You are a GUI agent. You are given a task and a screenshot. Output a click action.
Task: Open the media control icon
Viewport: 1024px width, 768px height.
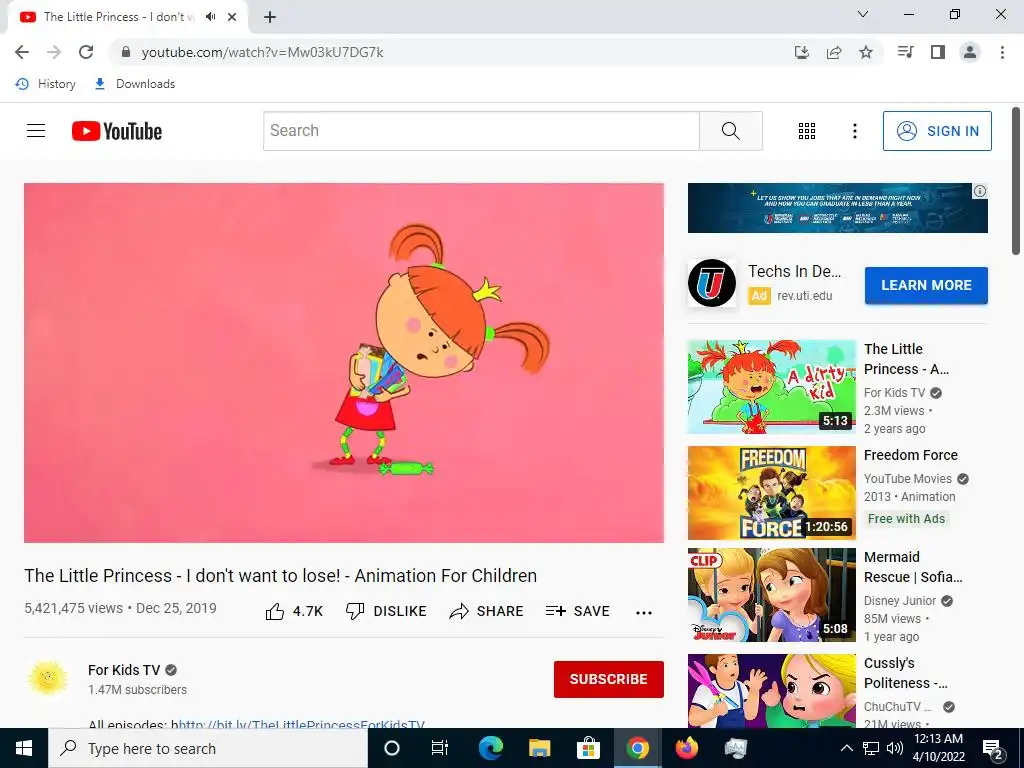[905, 52]
